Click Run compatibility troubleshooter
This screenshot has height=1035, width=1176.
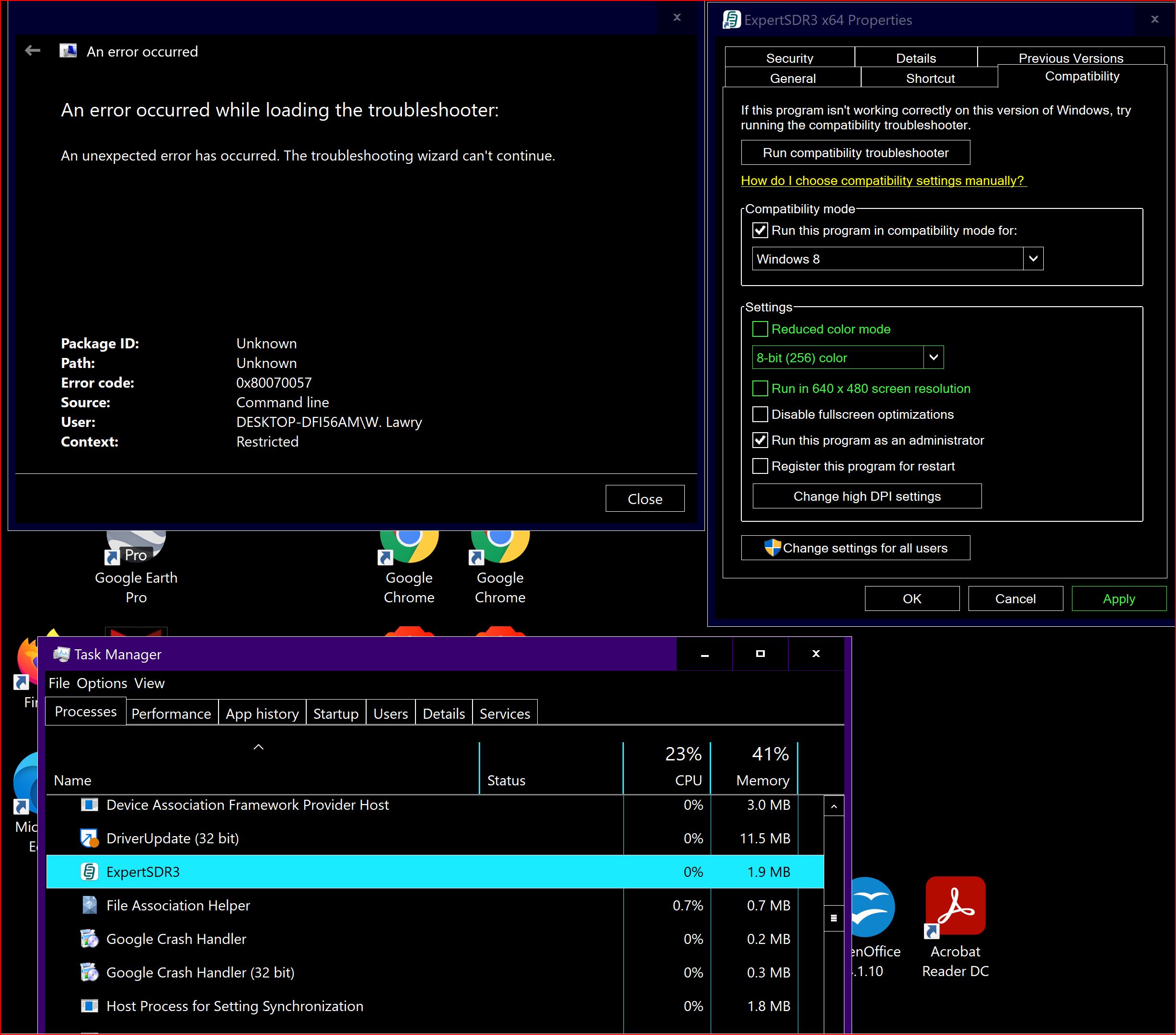coord(855,152)
